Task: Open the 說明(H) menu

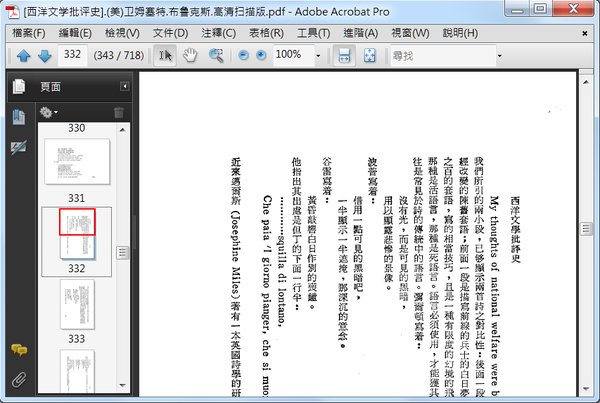Action: tap(460, 33)
